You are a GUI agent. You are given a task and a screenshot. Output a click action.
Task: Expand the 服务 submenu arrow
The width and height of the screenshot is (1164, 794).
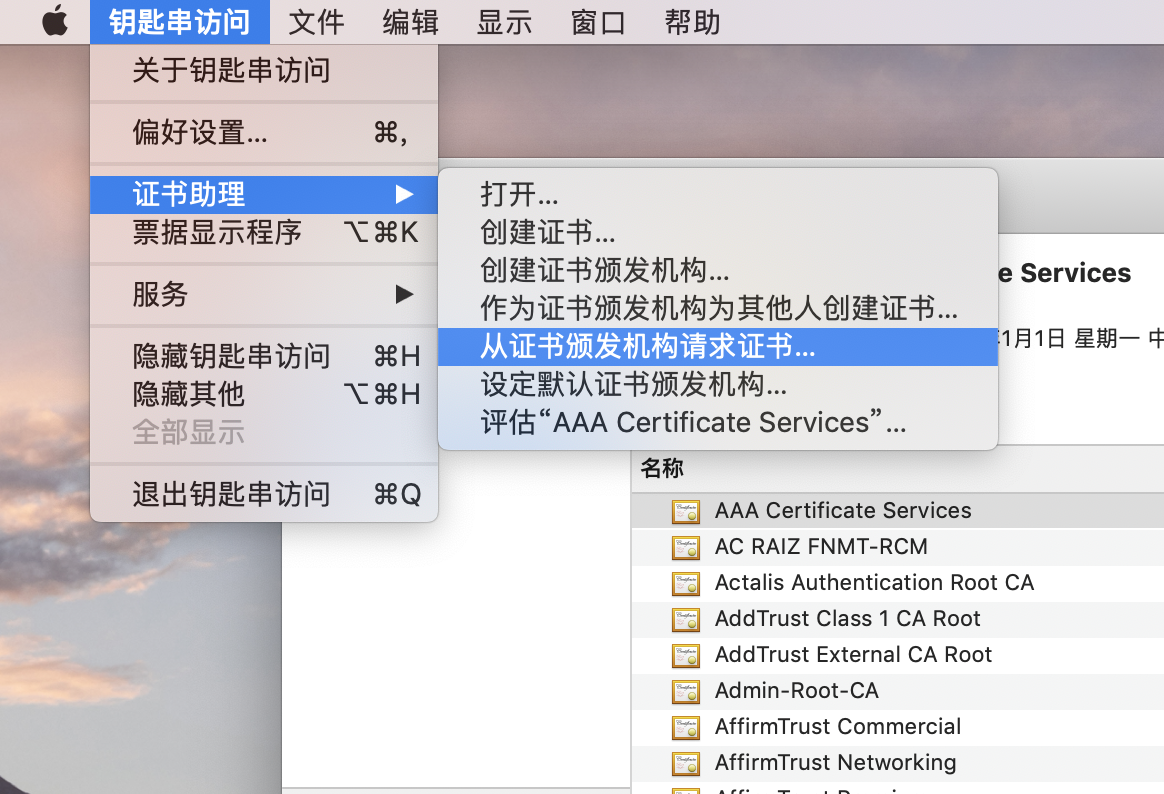(x=405, y=294)
